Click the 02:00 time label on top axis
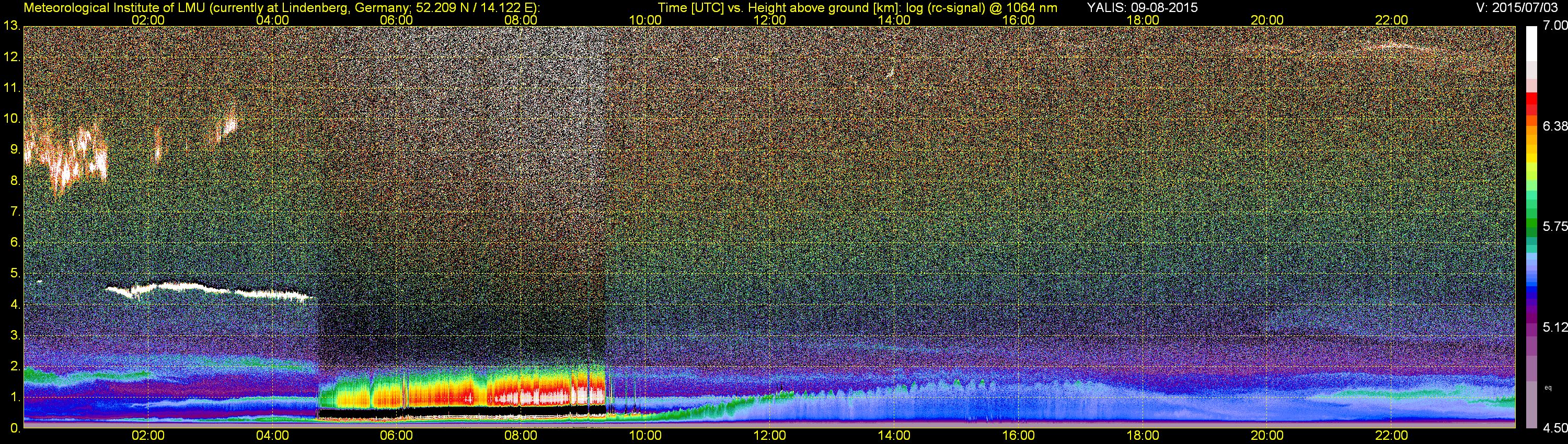This screenshot has height=444, width=1568. click(148, 19)
